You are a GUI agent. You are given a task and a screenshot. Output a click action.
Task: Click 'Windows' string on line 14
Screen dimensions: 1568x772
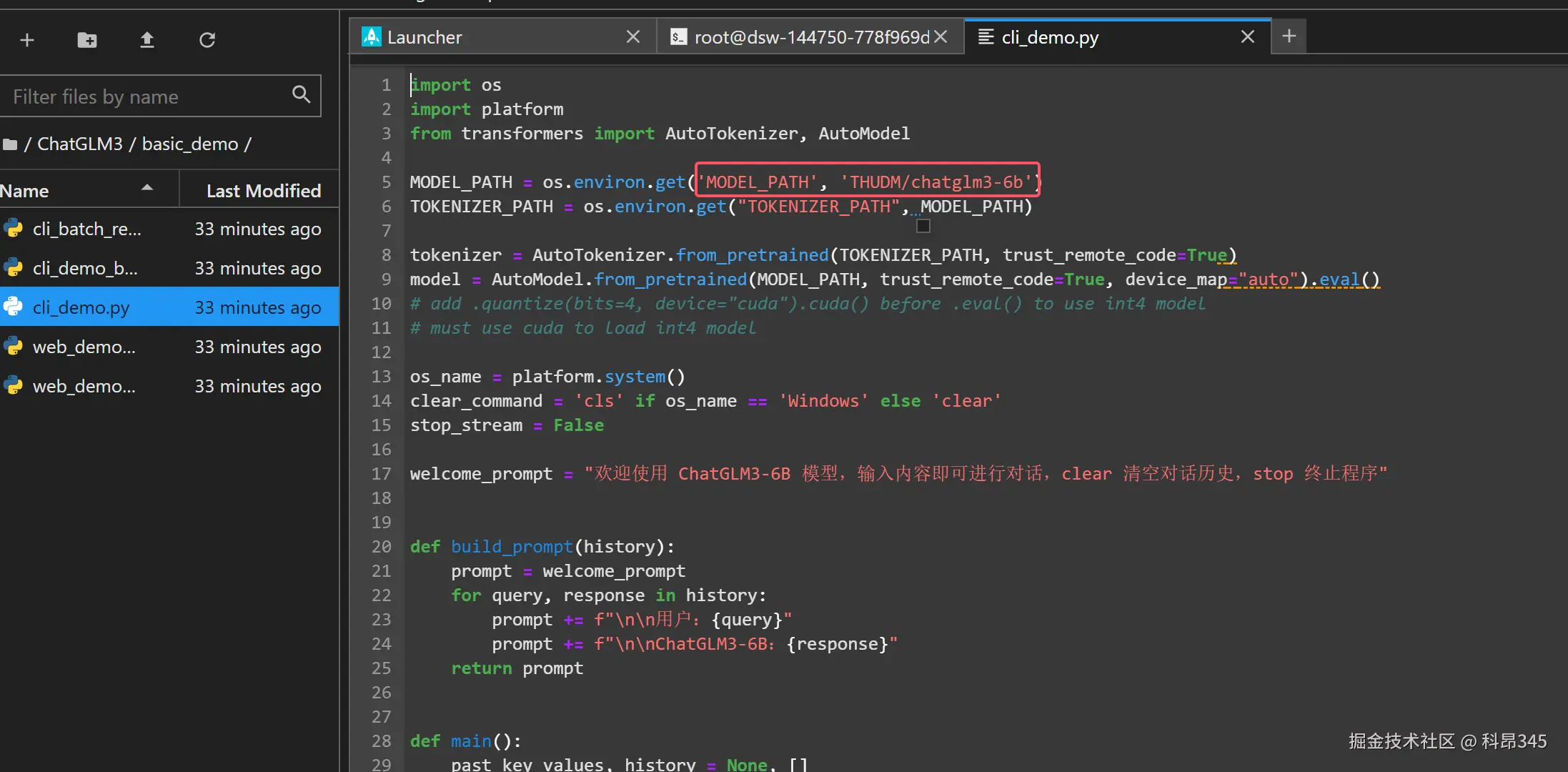[x=824, y=401]
